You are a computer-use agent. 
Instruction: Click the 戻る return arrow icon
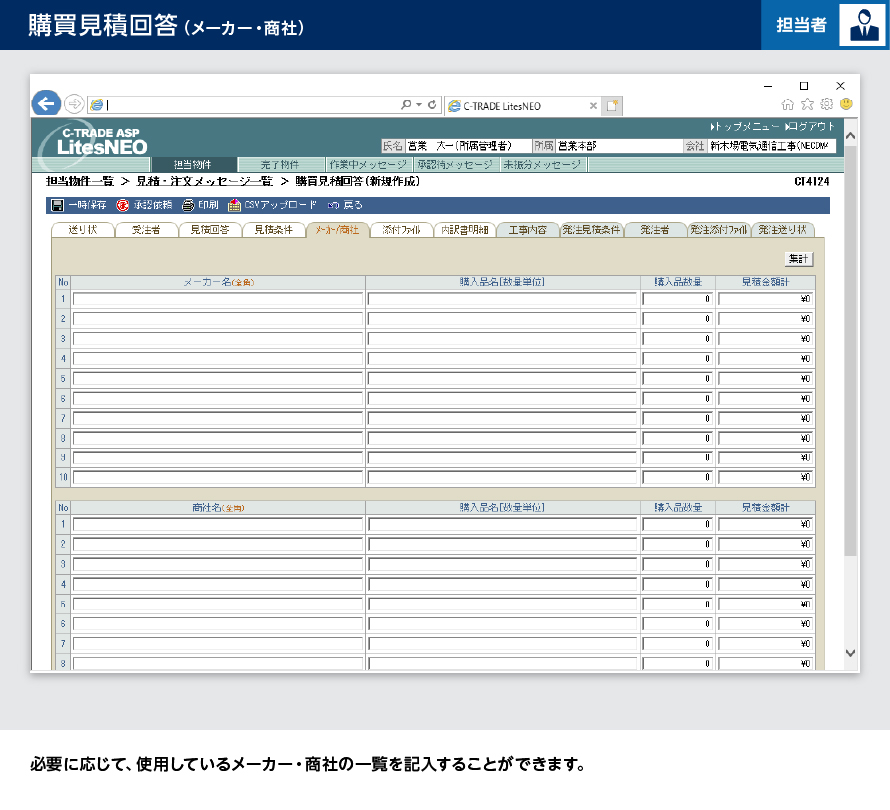point(332,205)
